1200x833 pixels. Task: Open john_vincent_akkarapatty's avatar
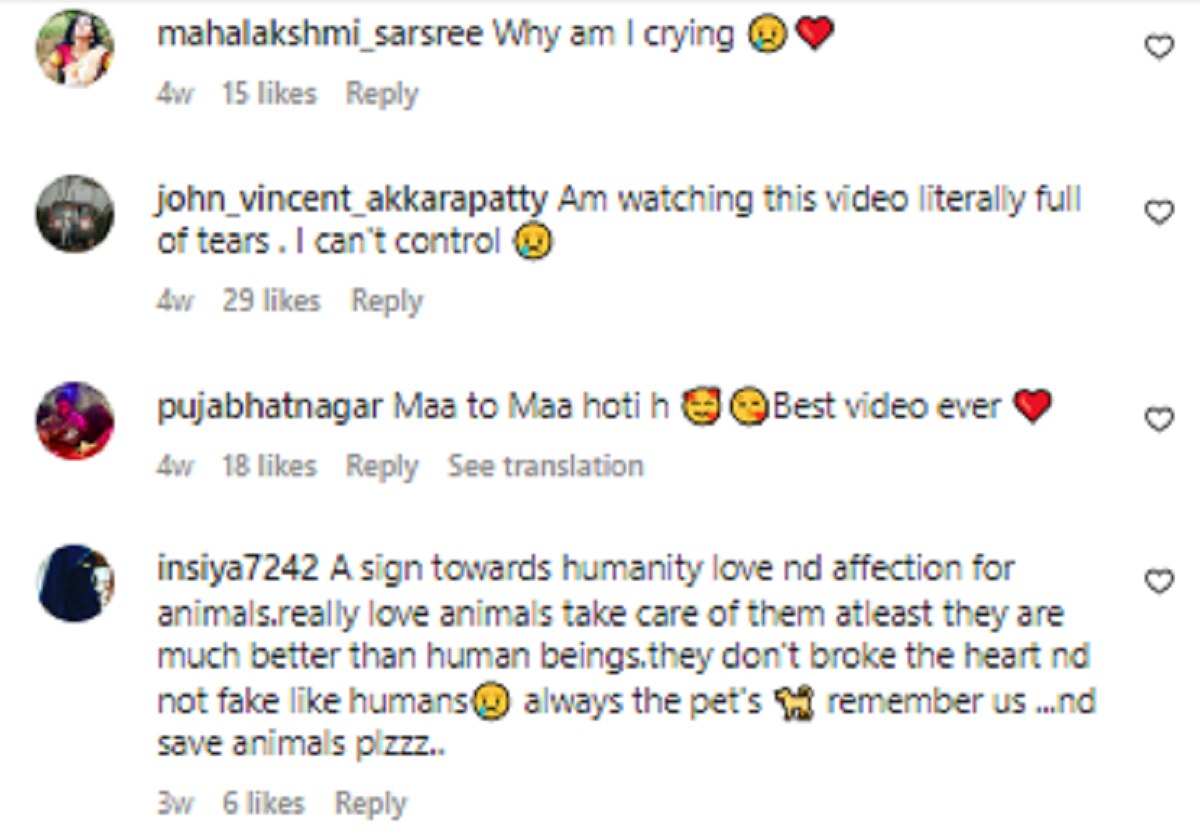75,214
